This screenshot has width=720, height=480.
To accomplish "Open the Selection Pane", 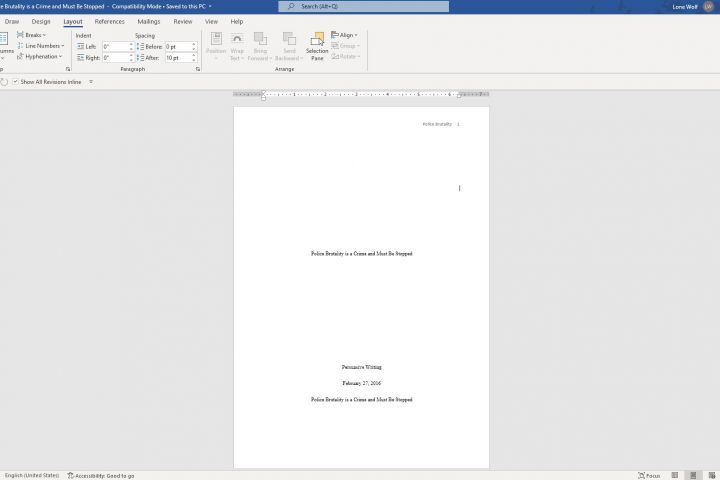I will pyautogui.click(x=317, y=46).
